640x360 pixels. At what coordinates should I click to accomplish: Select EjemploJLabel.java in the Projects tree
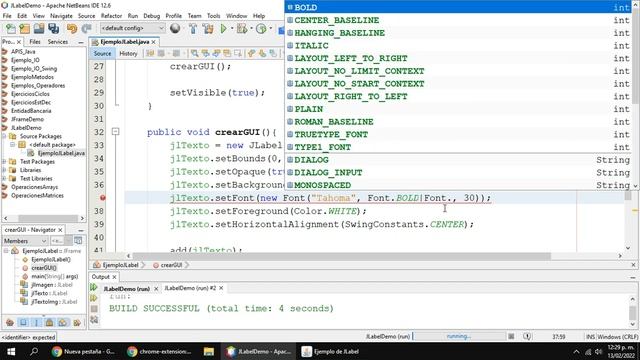(61, 153)
